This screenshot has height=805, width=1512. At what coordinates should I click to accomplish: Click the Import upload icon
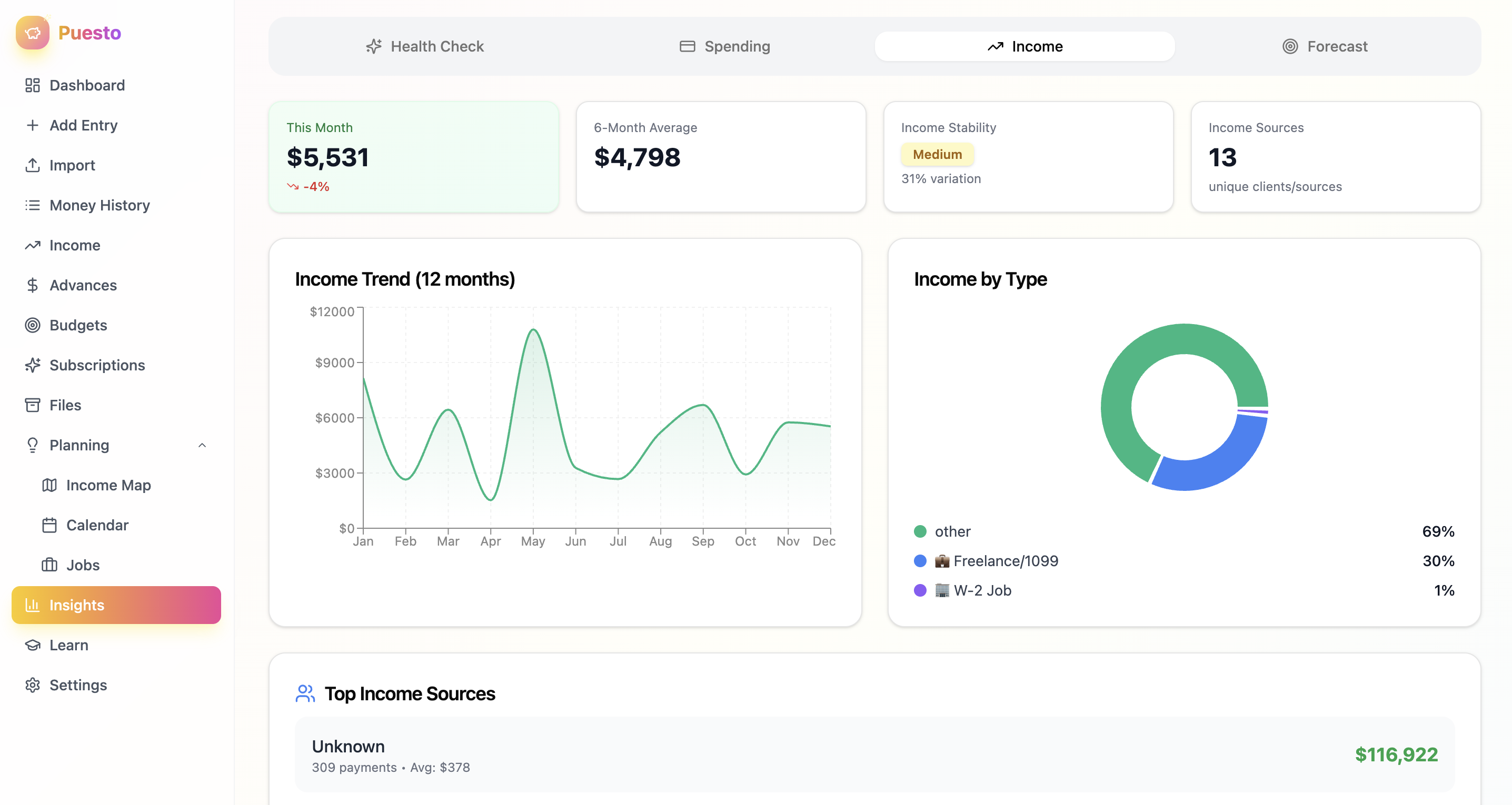click(32, 165)
